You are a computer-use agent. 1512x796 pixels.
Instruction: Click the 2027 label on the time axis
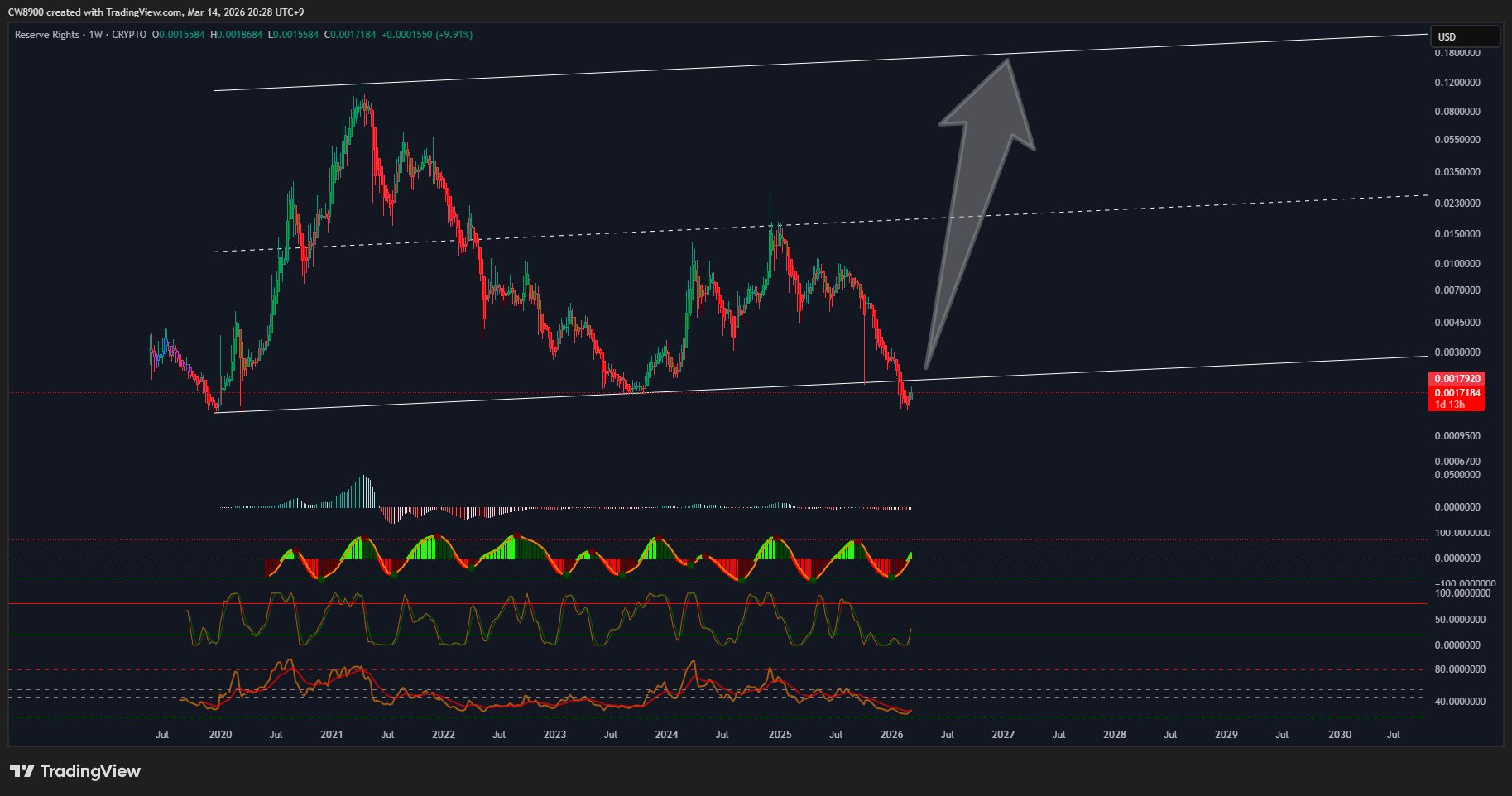[x=1004, y=735]
